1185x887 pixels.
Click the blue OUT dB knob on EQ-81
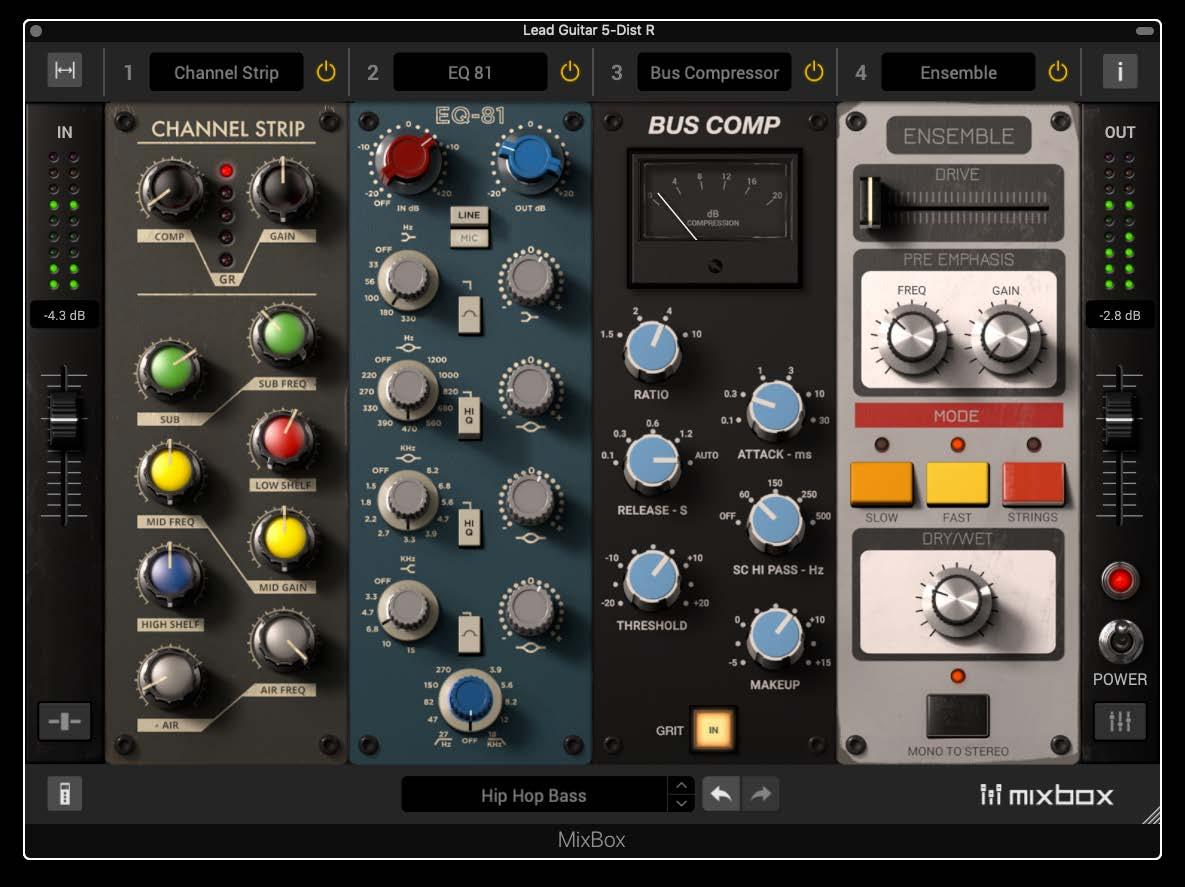531,160
